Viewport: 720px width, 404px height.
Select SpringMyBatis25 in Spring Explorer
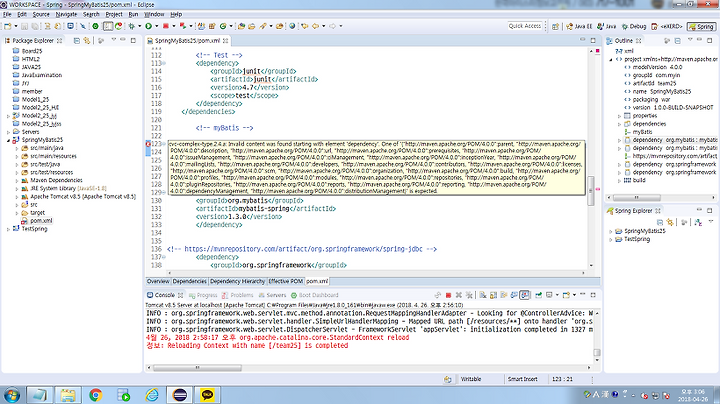644,231
